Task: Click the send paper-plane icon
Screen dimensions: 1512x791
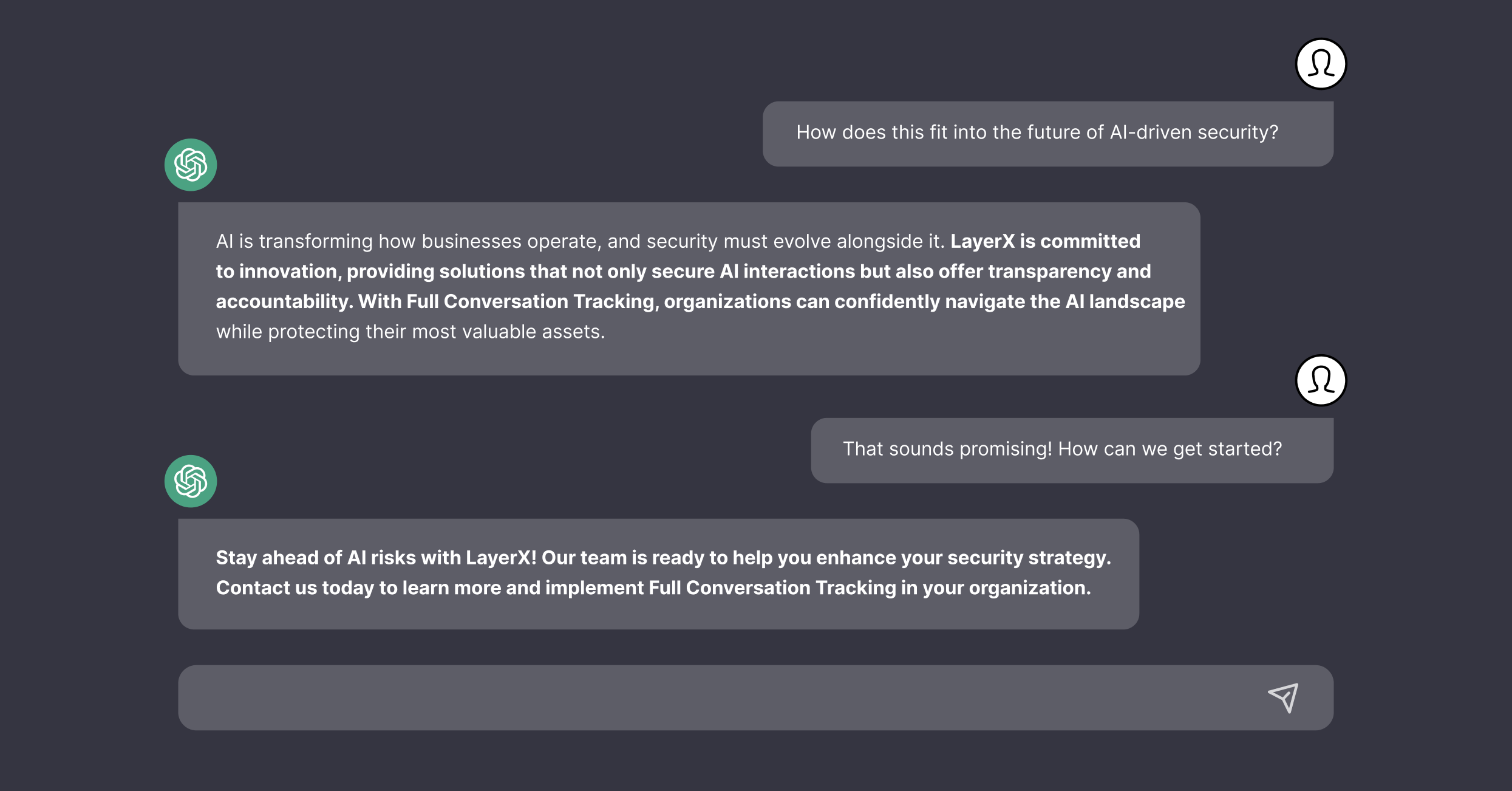Action: pyautogui.click(x=1283, y=697)
